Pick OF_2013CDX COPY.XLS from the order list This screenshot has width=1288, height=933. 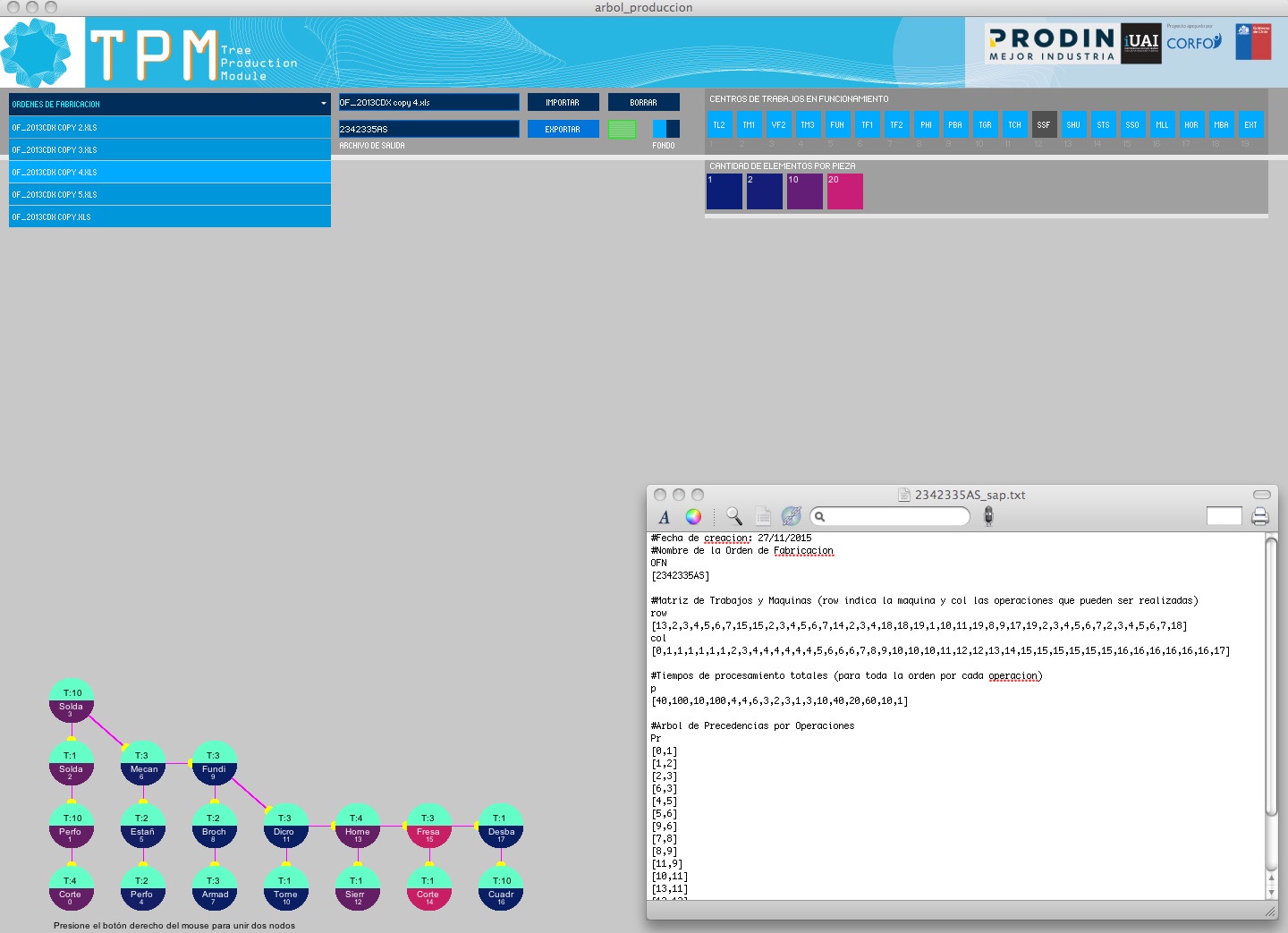click(x=170, y=216)
